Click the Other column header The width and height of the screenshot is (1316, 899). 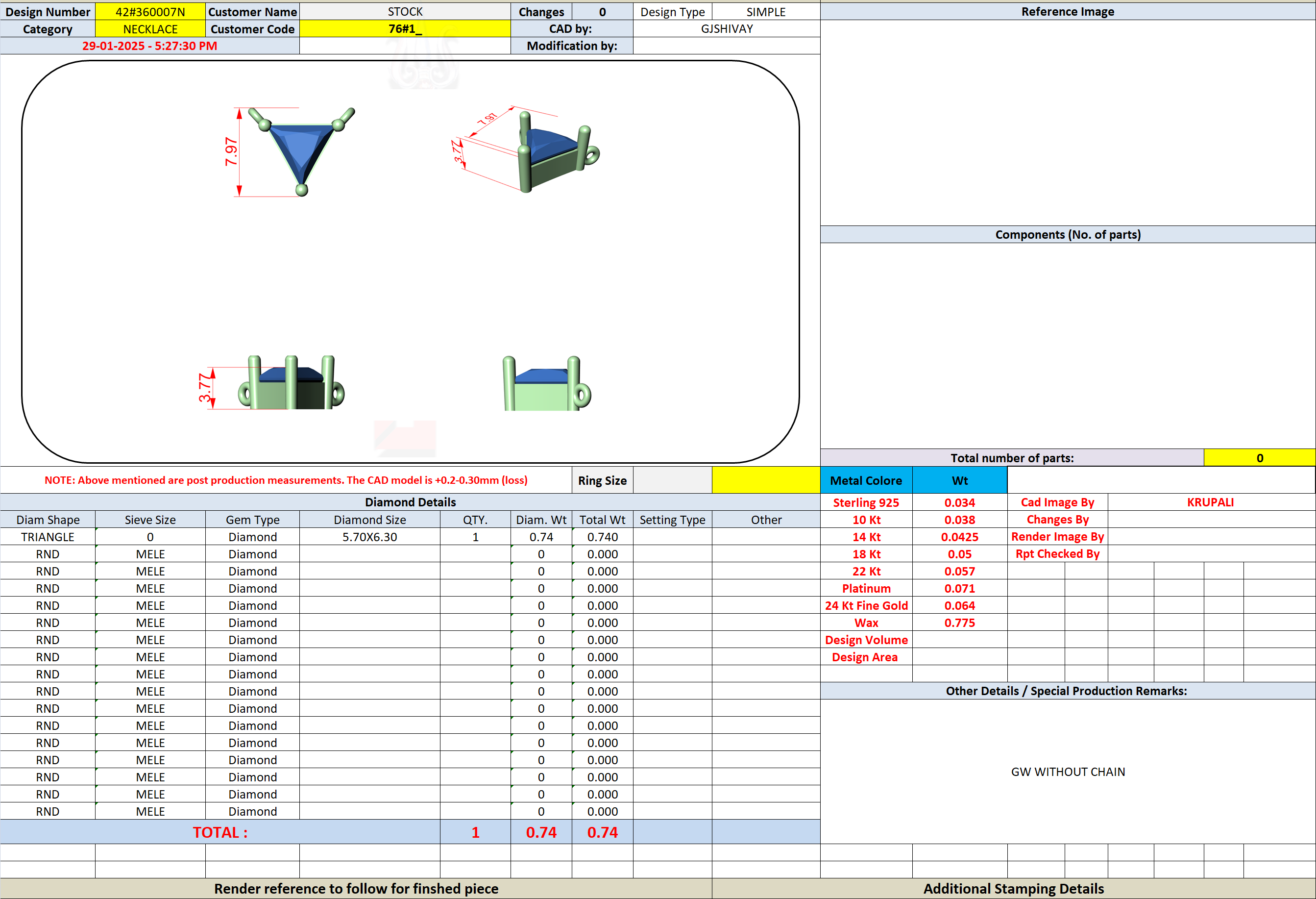(x=766, y=520)
